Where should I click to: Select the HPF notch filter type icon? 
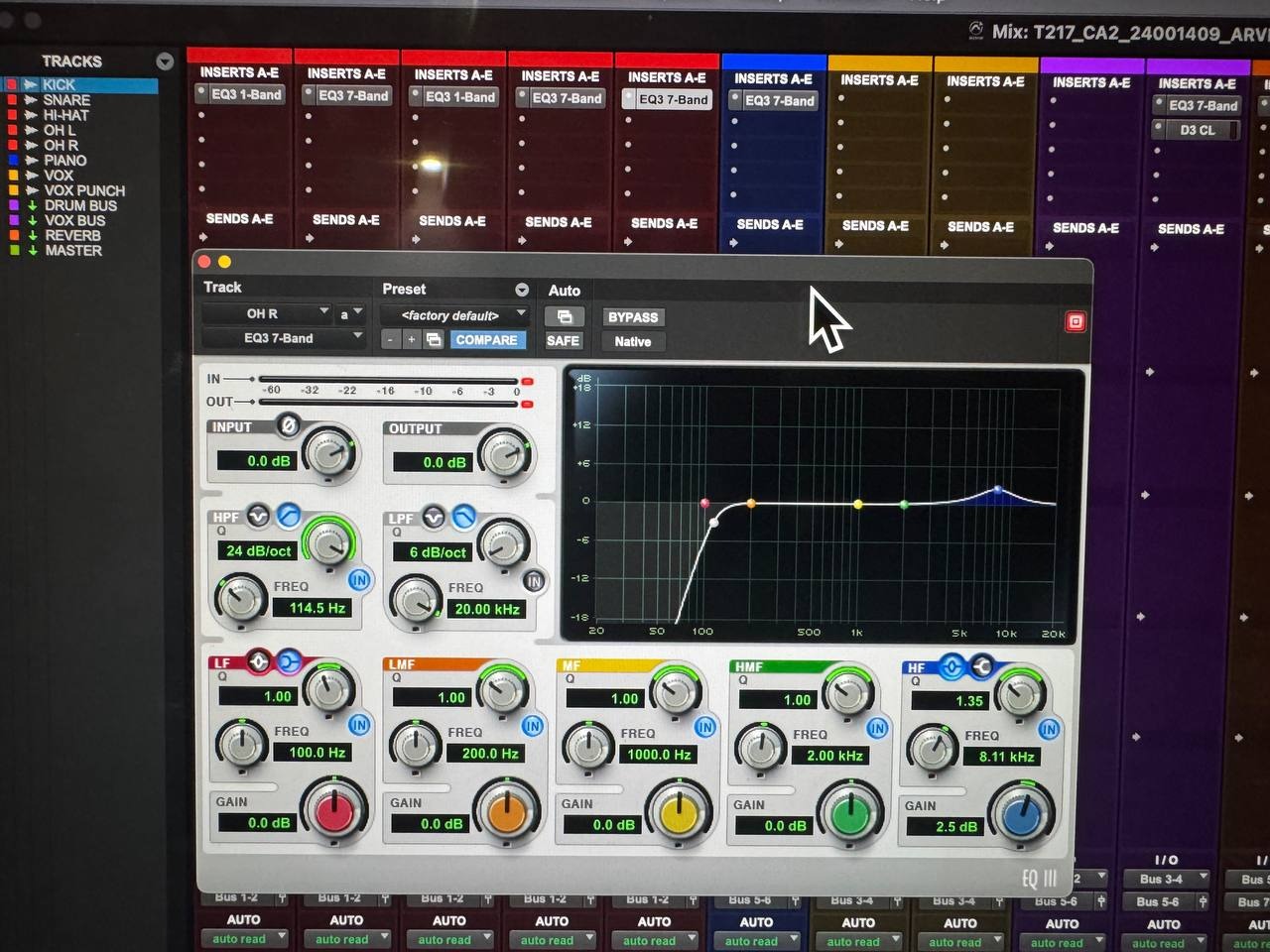point(258,516)
